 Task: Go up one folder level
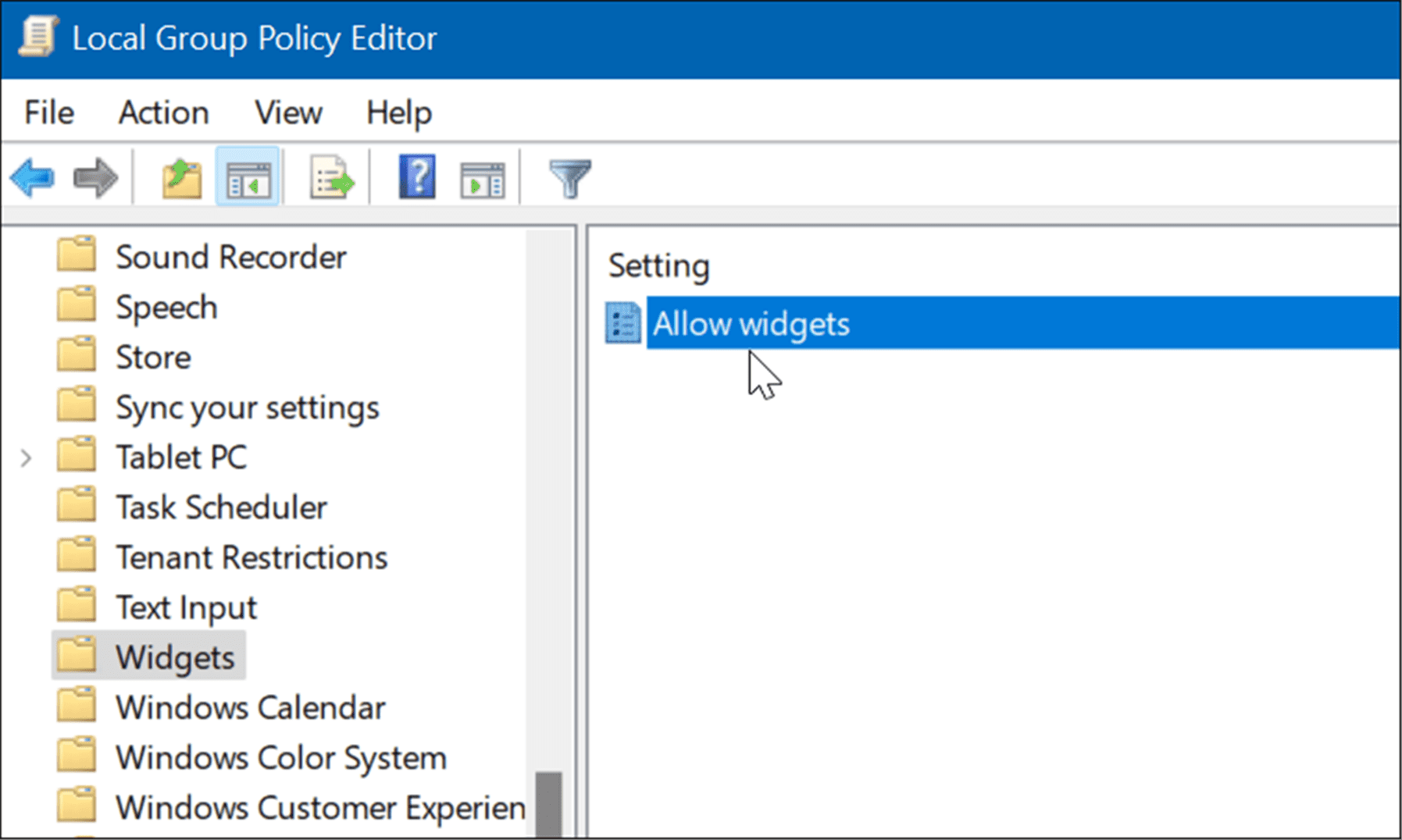tap(181, 178)
